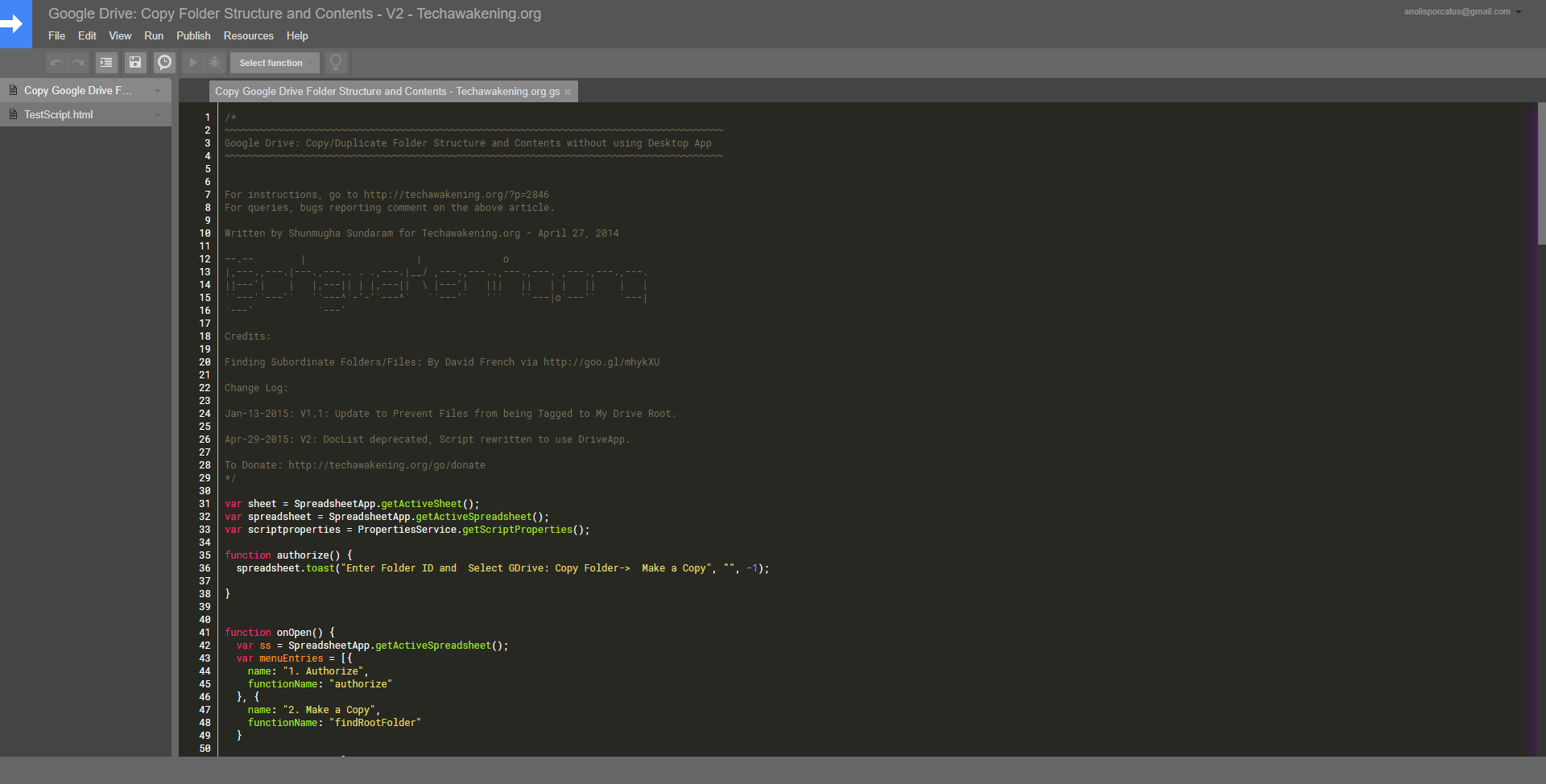Open the Resources menu
This screenshot has height=784, width=1546.
(248, 35)
